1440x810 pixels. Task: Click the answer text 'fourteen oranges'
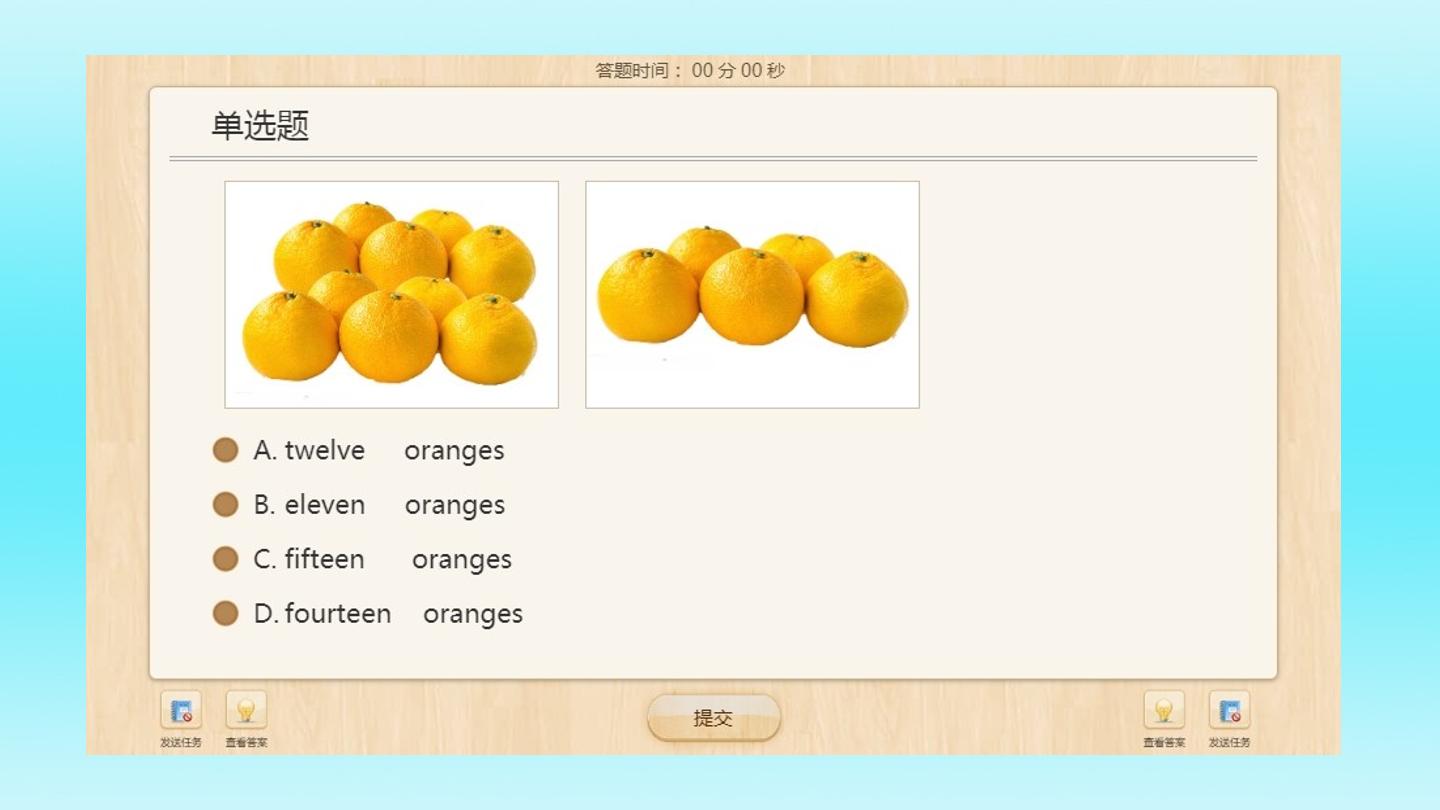coord(404,614)
